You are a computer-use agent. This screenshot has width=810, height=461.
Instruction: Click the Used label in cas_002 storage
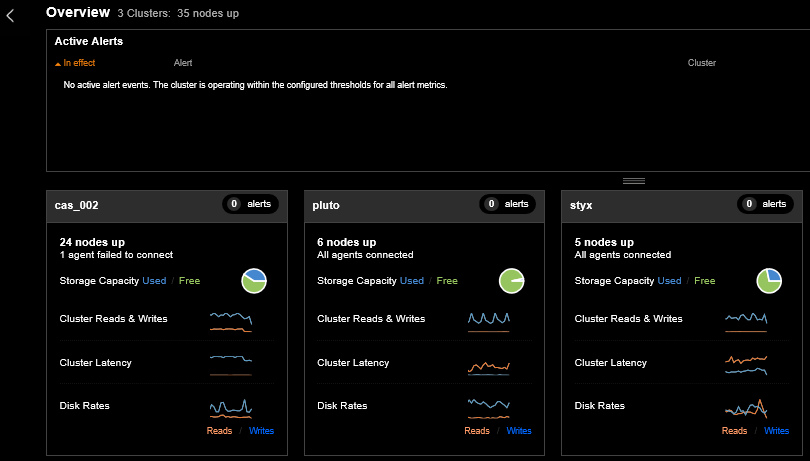coord(154,281)
